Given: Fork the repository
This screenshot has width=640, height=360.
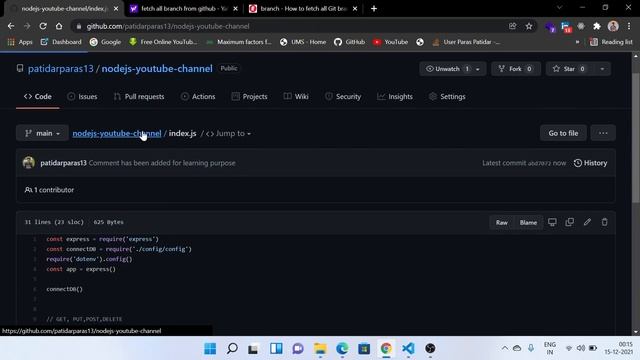Looking at the screenshot, I should (516, 69).
